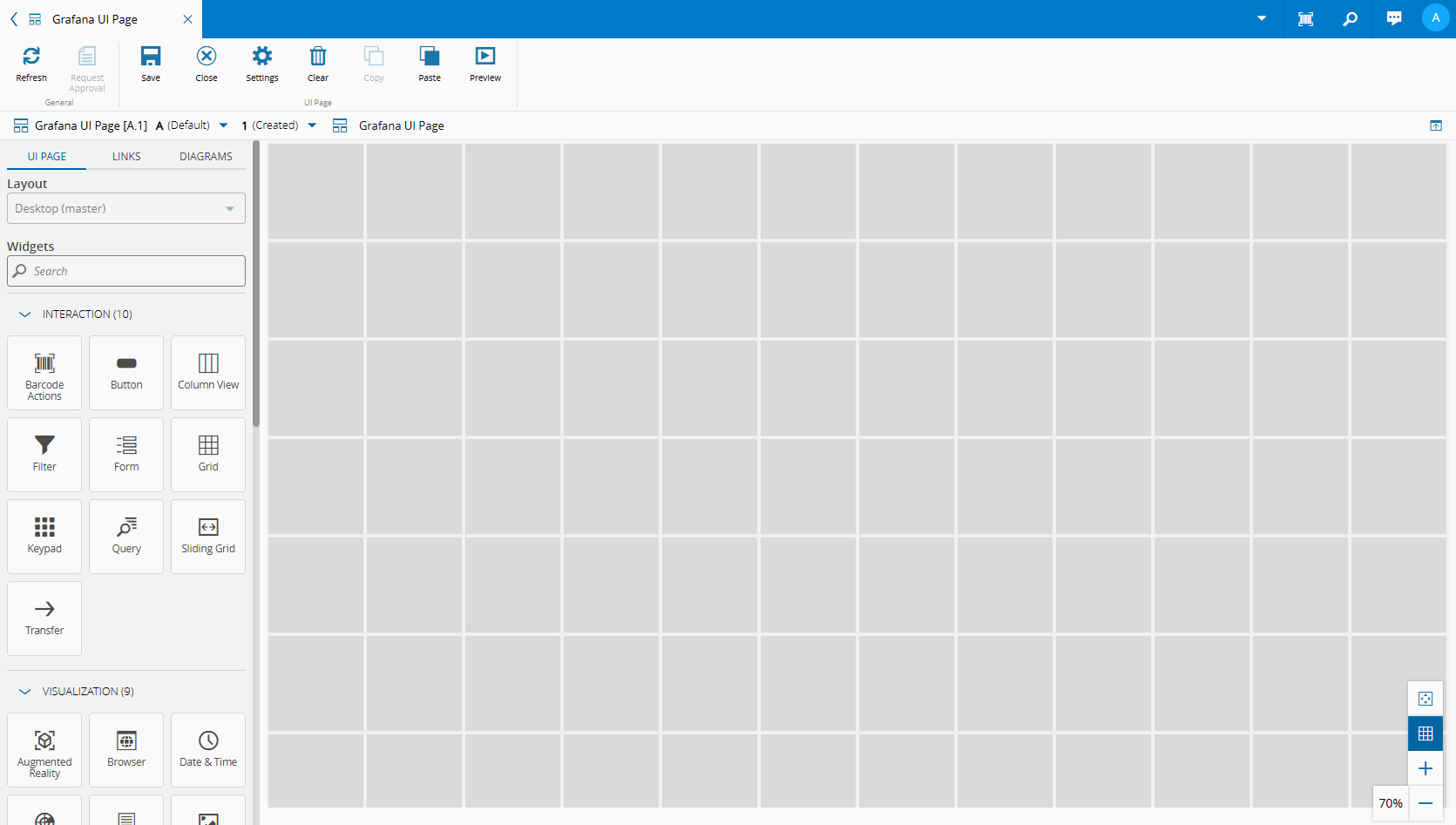Select the Button widget
Viewport: 1456px width, 825px height.
[126, 373]
